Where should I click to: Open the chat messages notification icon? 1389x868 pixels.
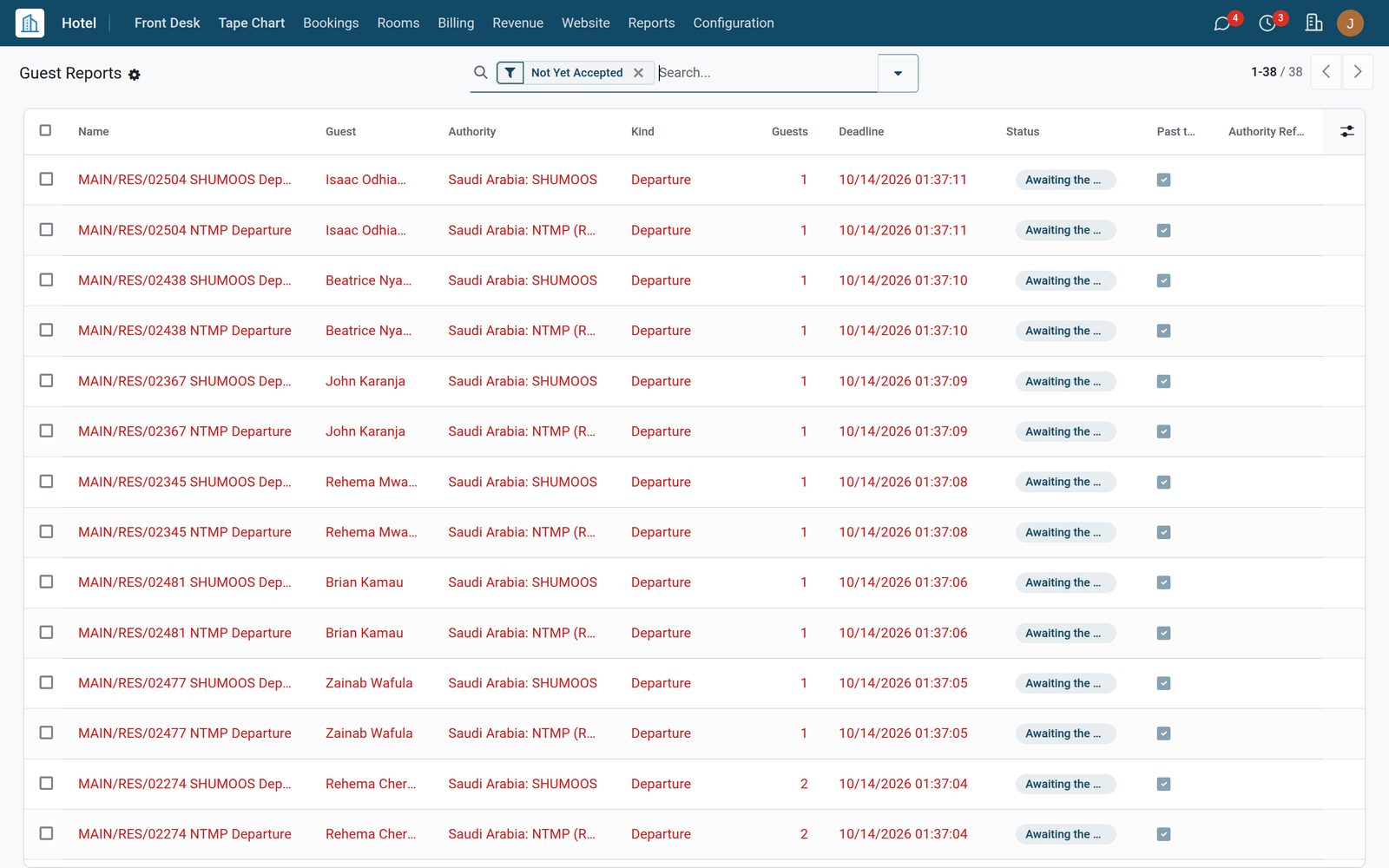tap(1222, 23)
